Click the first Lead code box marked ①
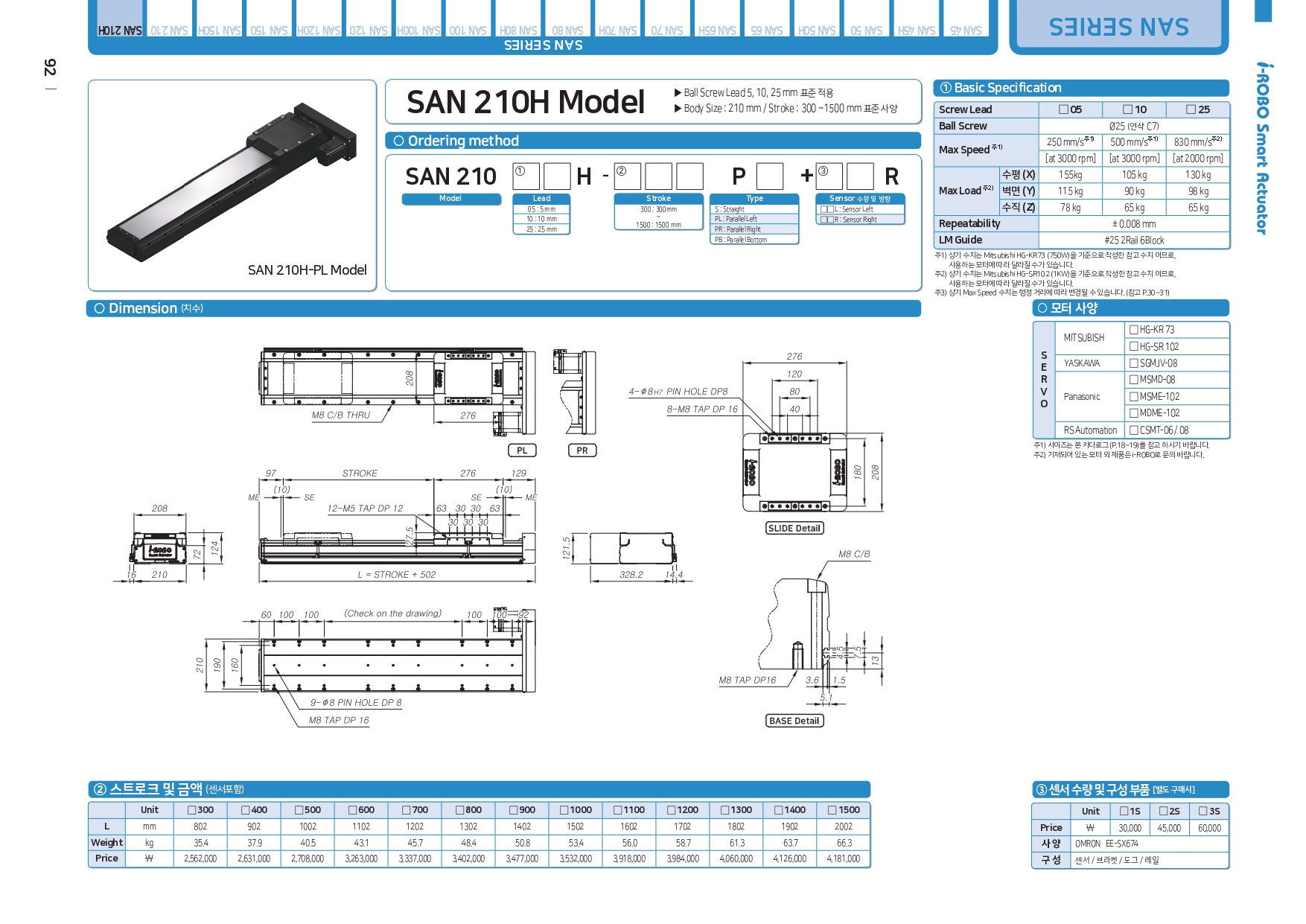This screenshot has width=1306, height=924. tap(526, 176)
